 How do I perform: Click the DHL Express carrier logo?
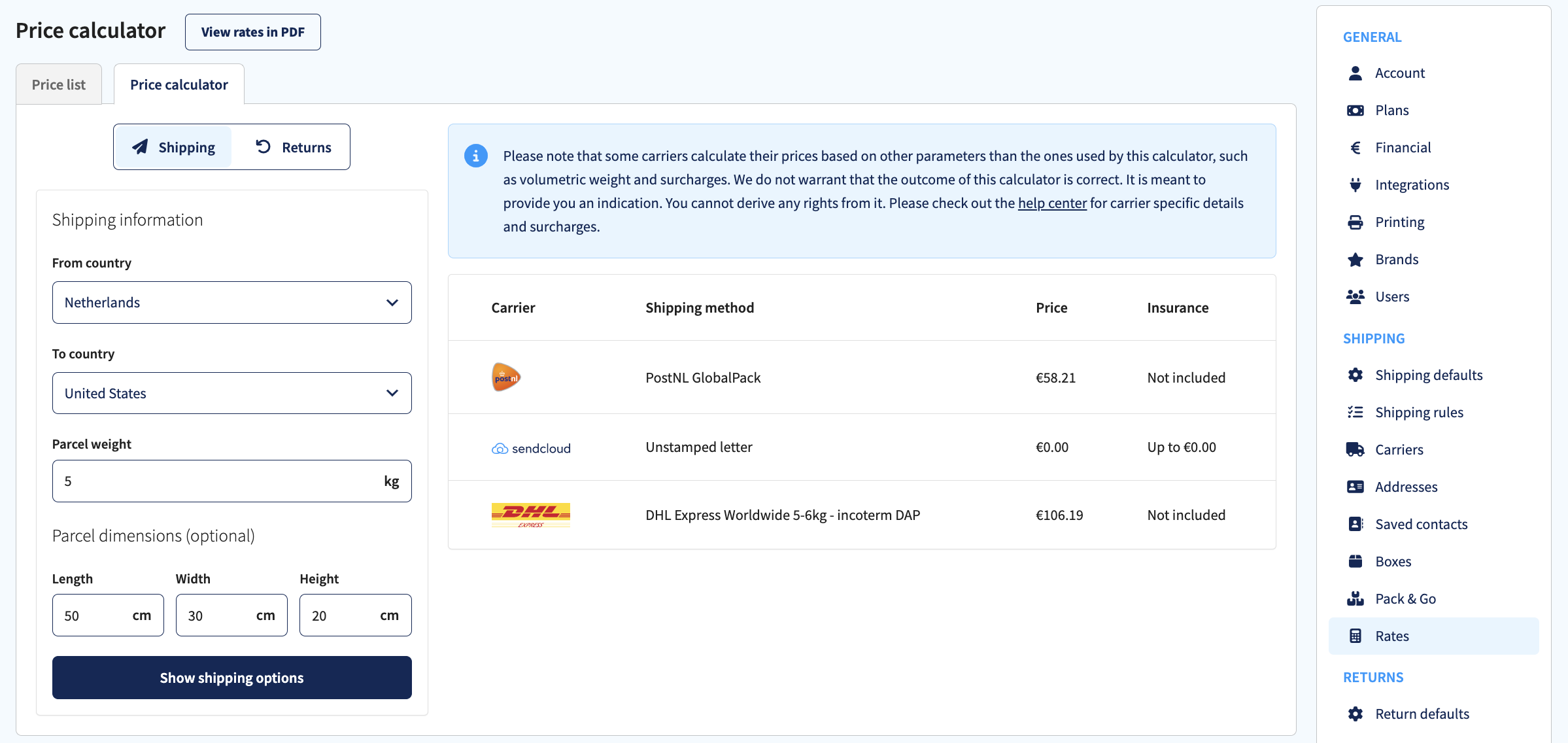coord(531,515)
